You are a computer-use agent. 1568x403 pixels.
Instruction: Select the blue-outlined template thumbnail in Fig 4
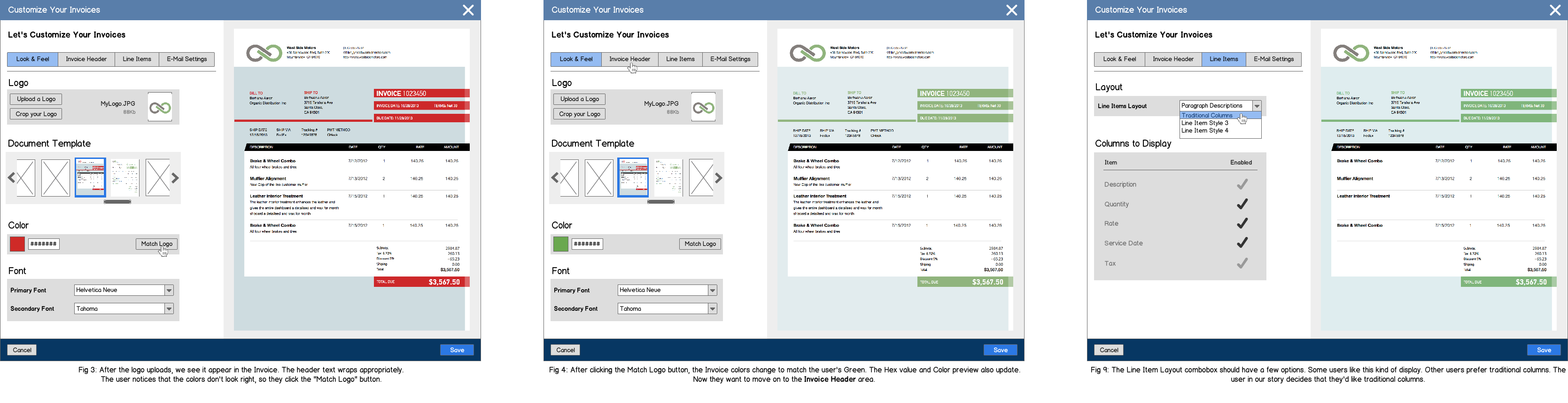pos(634,177)
